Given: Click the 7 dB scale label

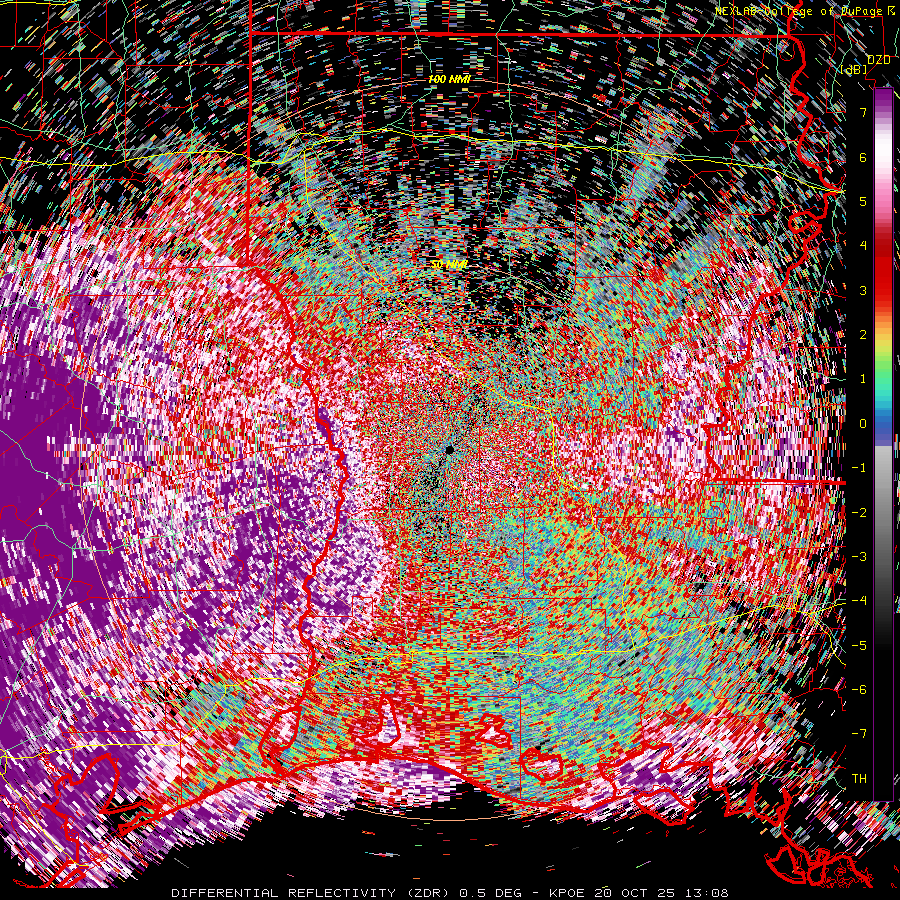Looking at the screenshot, I should click(863, 112).
